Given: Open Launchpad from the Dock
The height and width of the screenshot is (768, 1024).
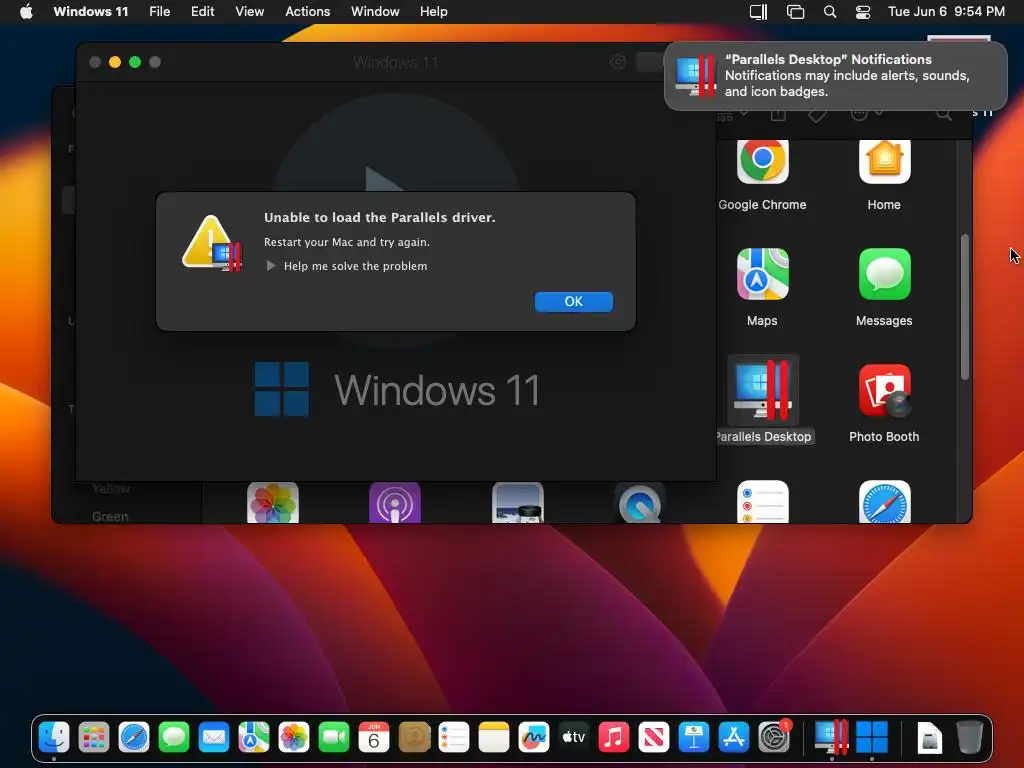Looking at the screenshot, I should [94, 738].
